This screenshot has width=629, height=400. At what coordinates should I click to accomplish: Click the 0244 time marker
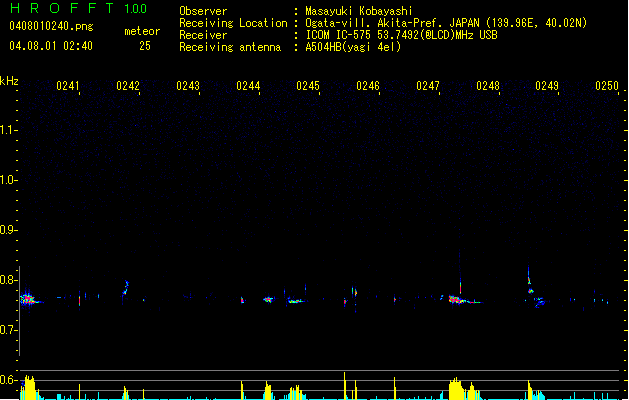[x=248, y=86]
